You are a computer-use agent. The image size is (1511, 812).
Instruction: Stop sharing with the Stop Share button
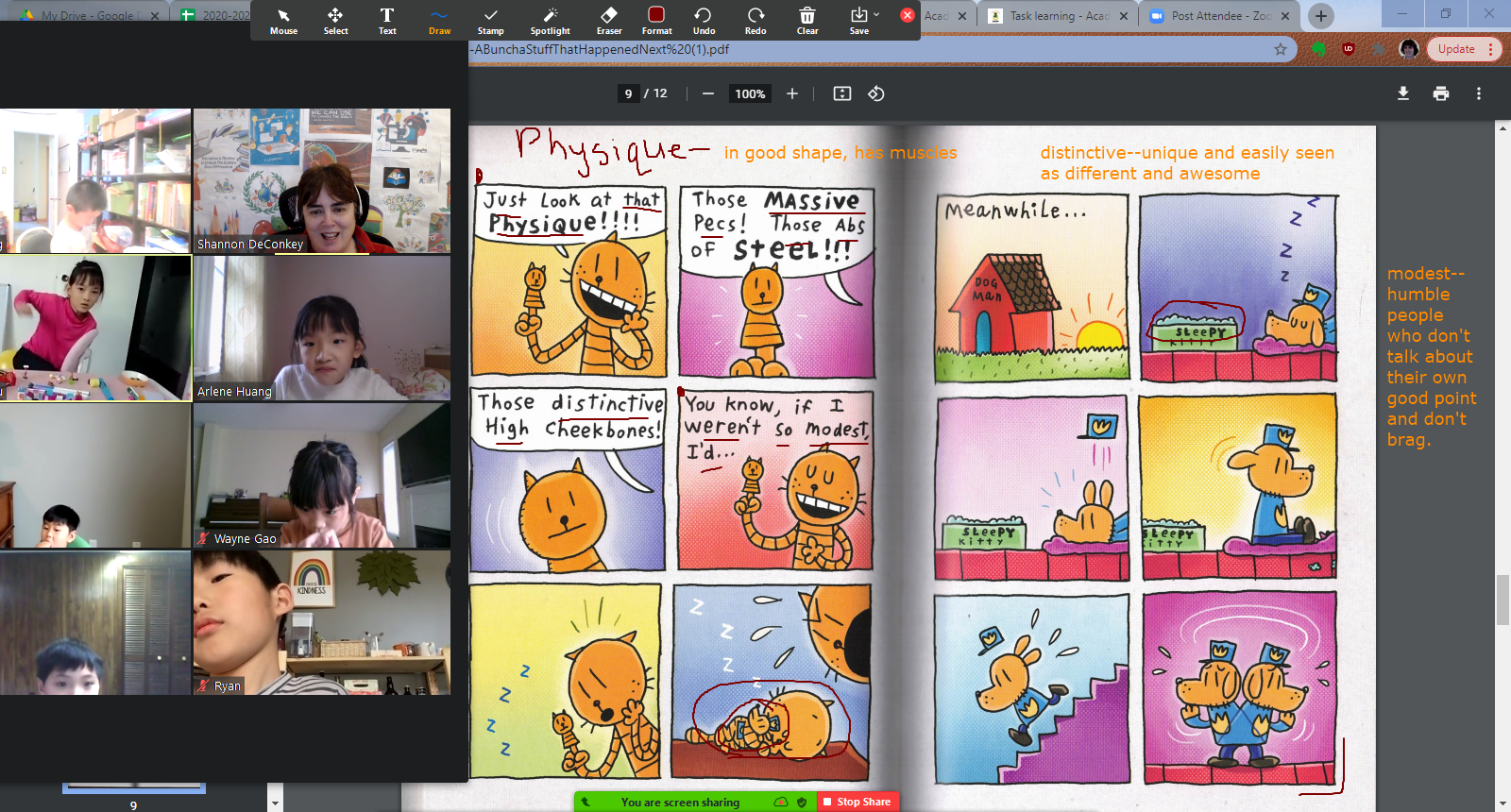[856, 802]
